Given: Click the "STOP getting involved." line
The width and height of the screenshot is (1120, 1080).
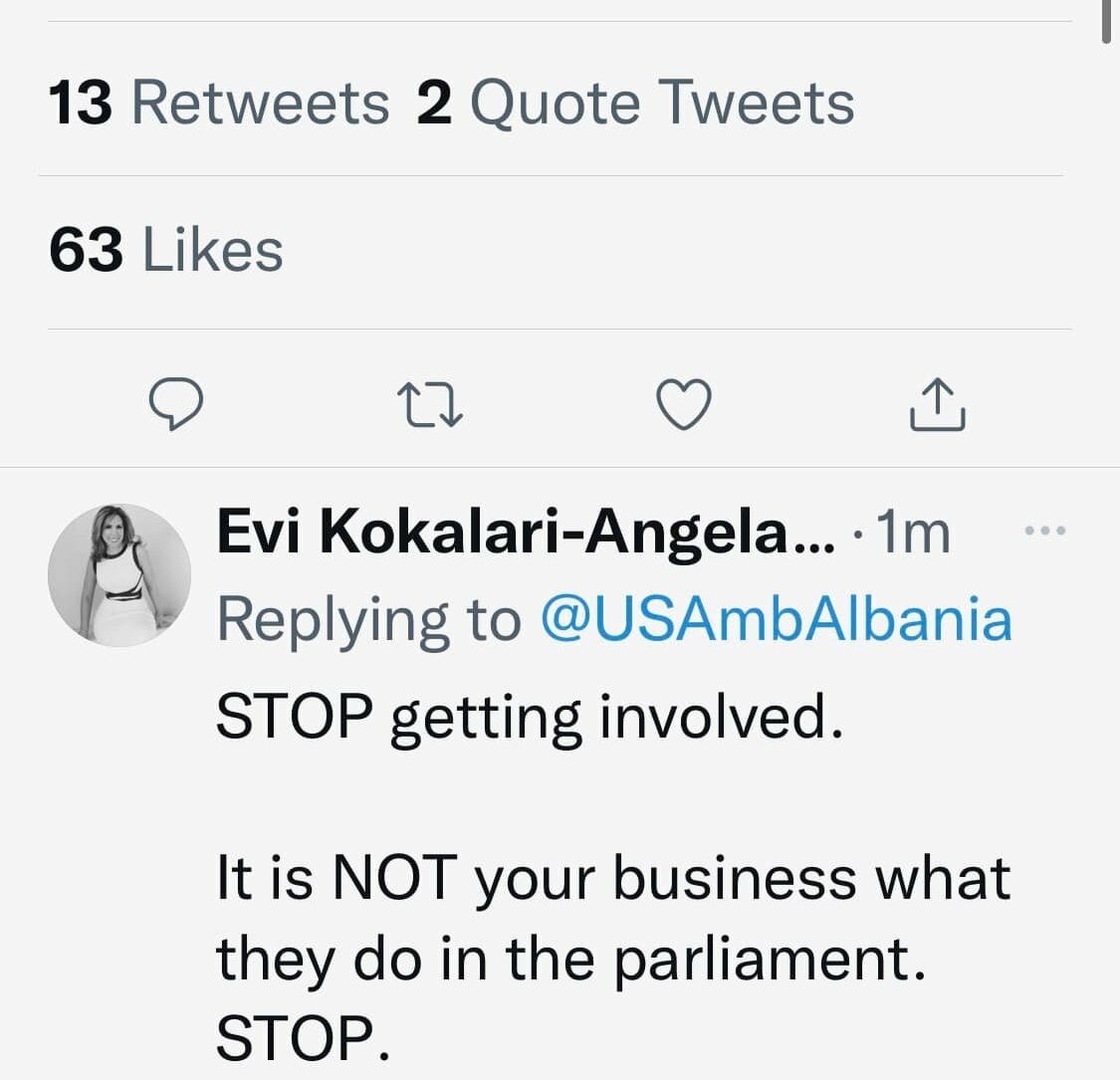Looking at the screenshot, I should [x=530, y=719].
